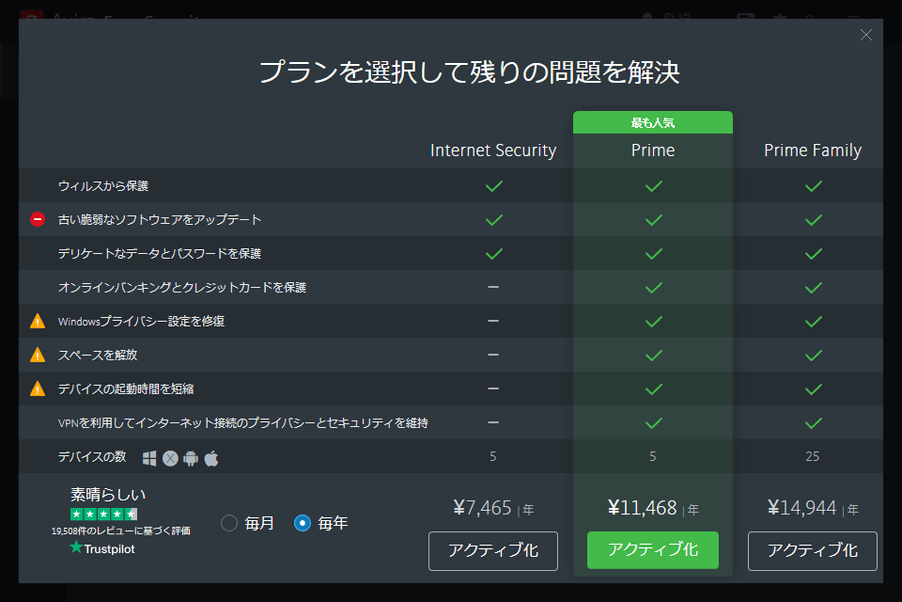Select the 毎月 monthly billing radio button

click(229, 523)
